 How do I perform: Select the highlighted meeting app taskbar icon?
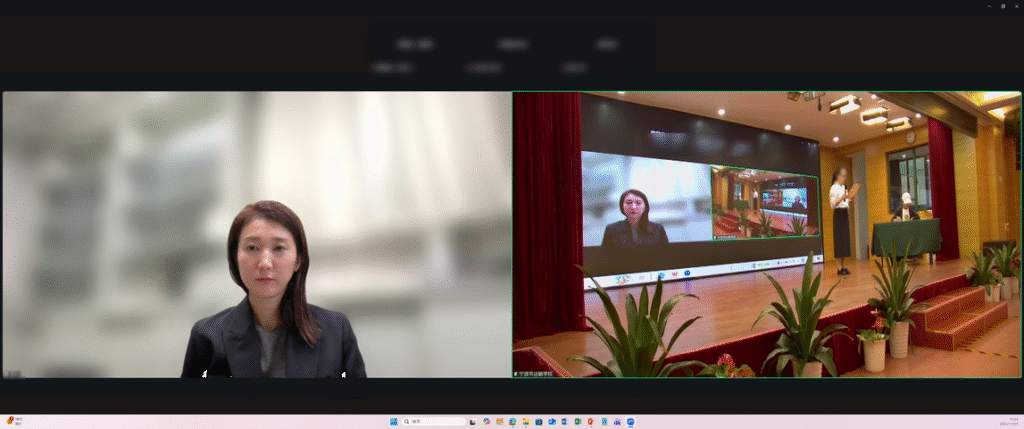[631, 422]
